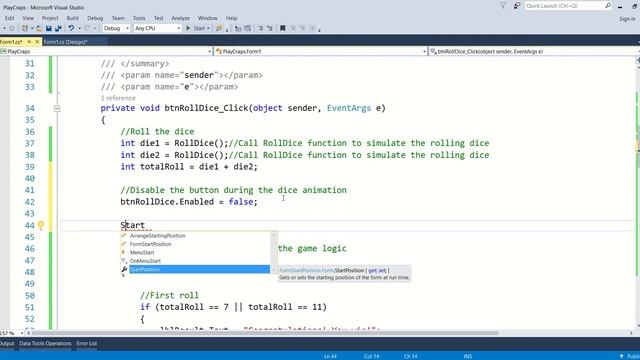The height and width of the screenshot is (360, 640).
Task: Click the Undo arrow icon
Action: point(71,28)
